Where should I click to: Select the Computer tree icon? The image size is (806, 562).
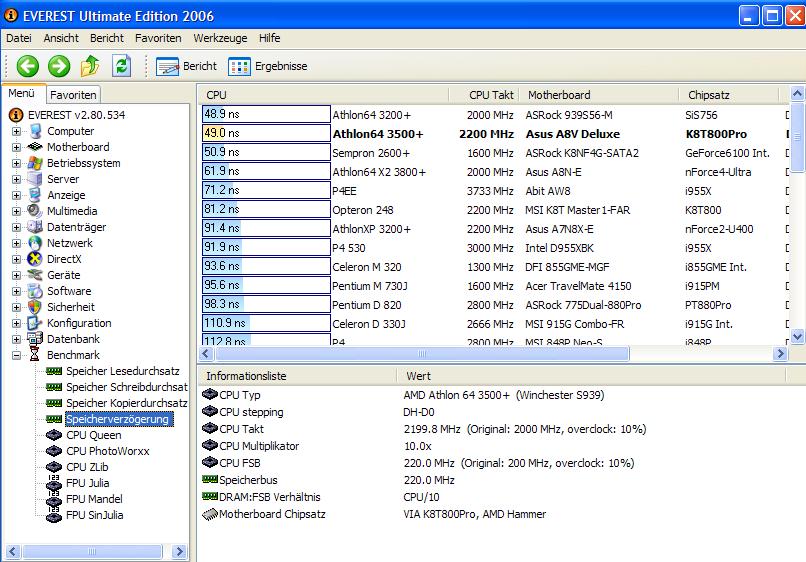click(x=35, y=131)
